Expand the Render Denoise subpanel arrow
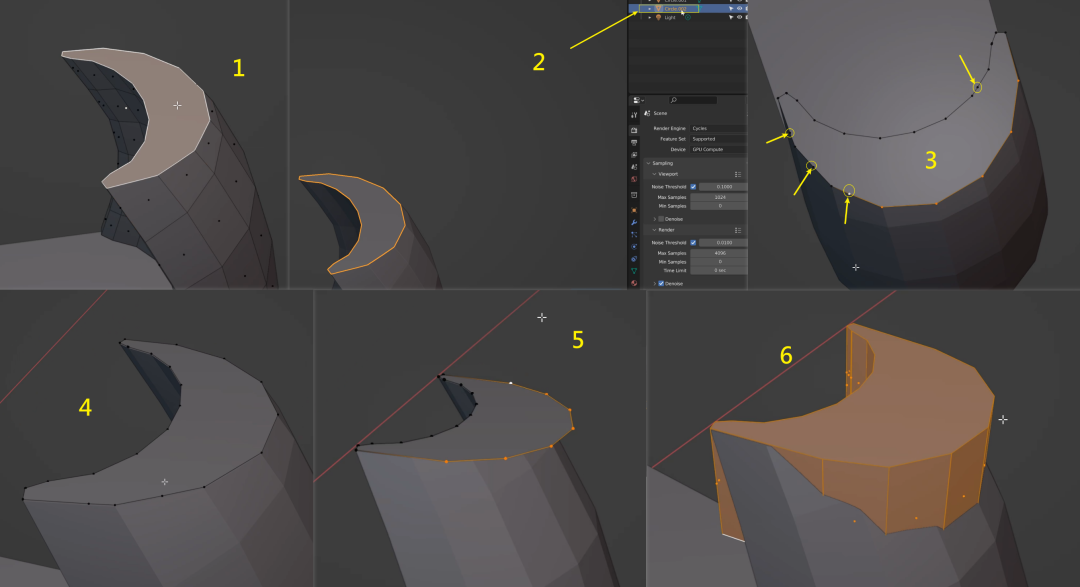This screenshot has height=587, width=1080. [654, 283]
